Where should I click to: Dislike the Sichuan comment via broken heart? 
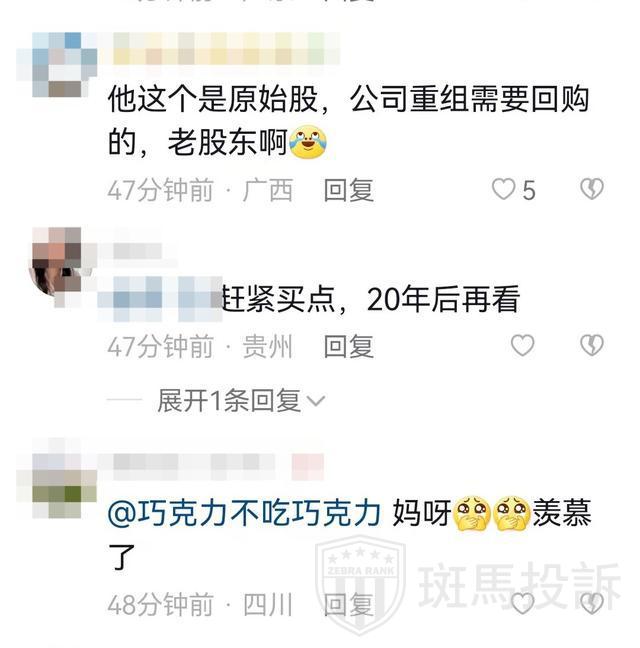[592, 603]
